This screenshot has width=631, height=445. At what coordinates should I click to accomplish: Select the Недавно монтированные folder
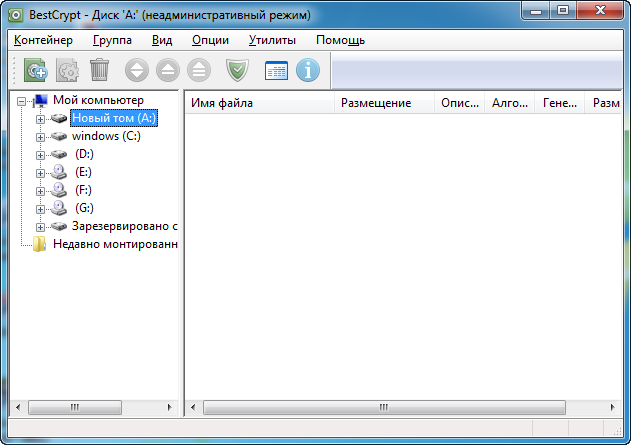point(114,244)
